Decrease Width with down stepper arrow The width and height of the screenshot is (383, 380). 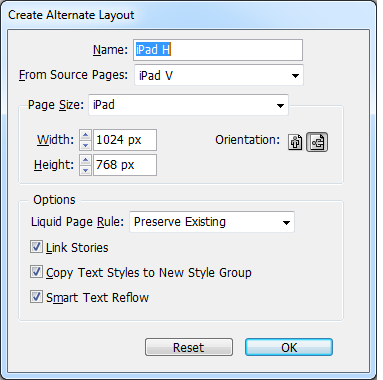pyautogui.click(x=85, y=145)
